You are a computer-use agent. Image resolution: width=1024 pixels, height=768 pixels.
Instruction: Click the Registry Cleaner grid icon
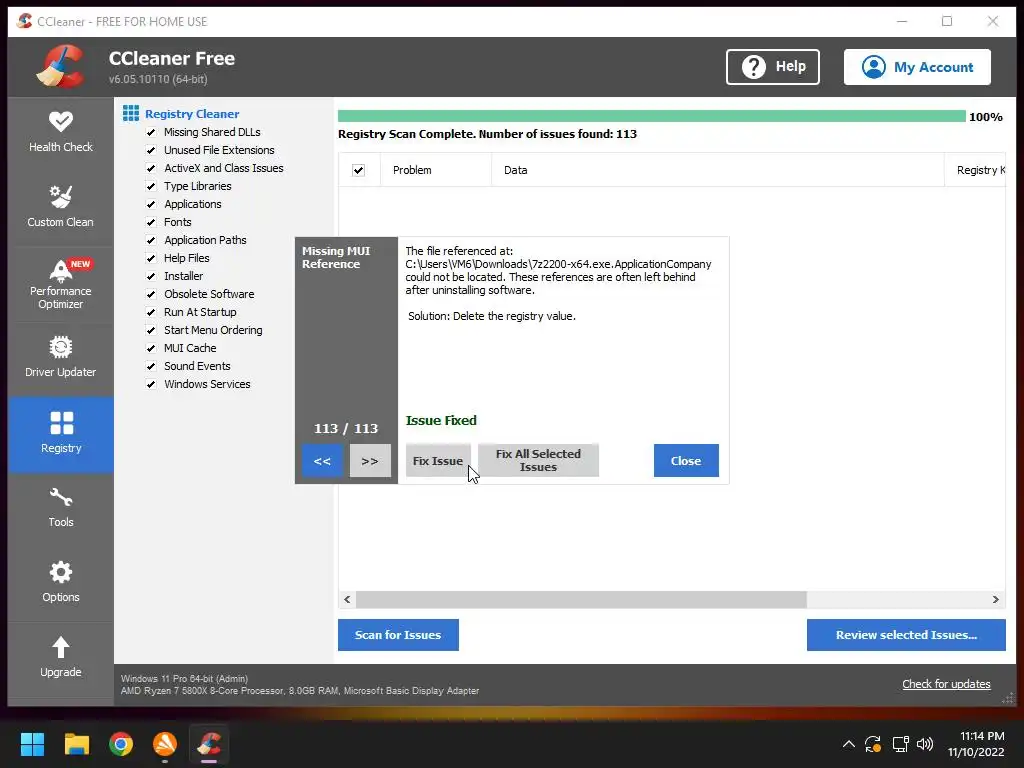(131, 114)
